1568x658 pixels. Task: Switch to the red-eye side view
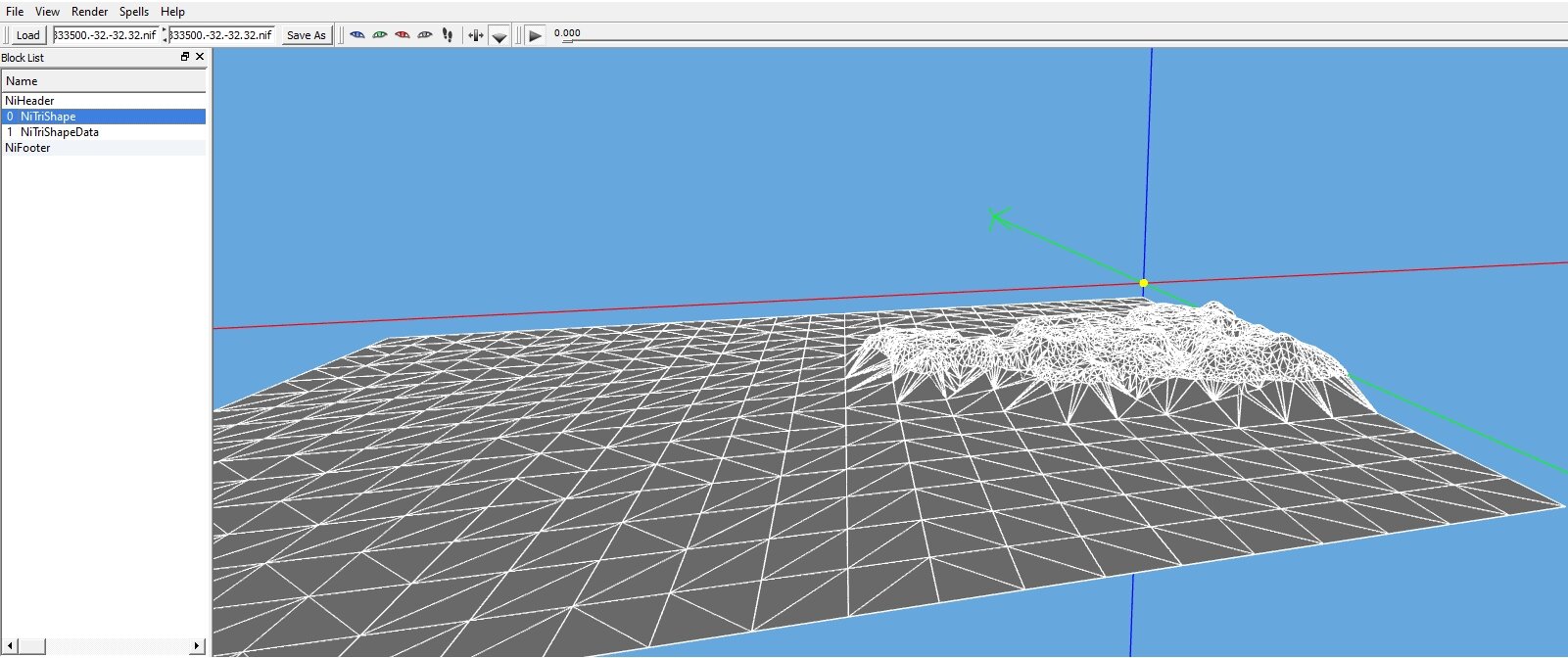pyautogui.click(x=403, y=35)
